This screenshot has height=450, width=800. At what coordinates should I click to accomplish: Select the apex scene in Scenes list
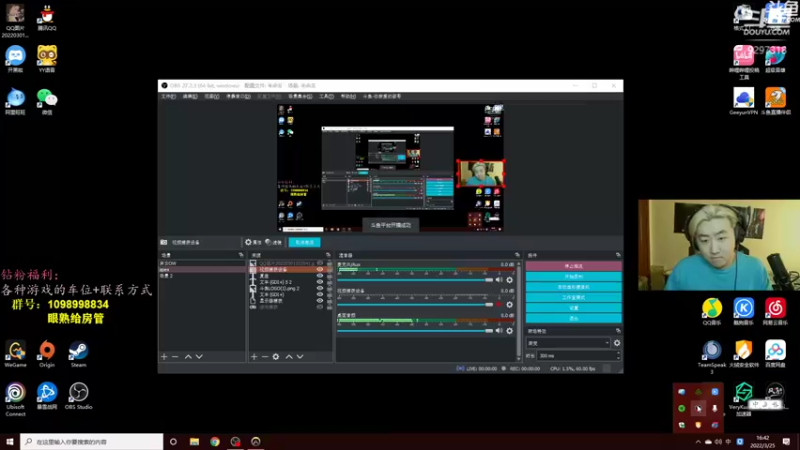point(202,269)
